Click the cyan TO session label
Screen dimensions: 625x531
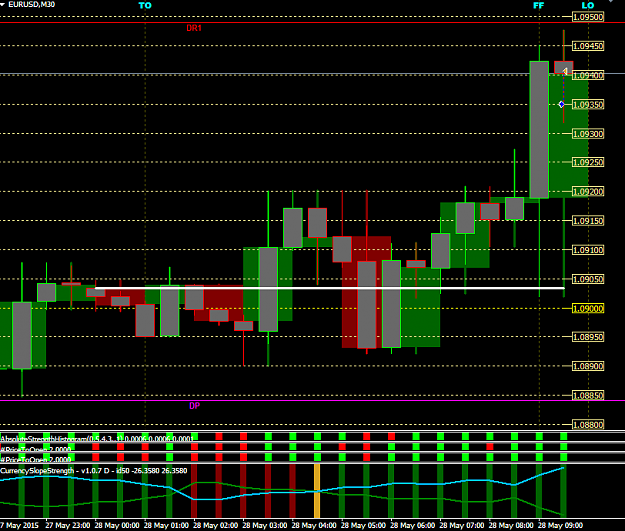pyautogui.click(x=145, y=6)
